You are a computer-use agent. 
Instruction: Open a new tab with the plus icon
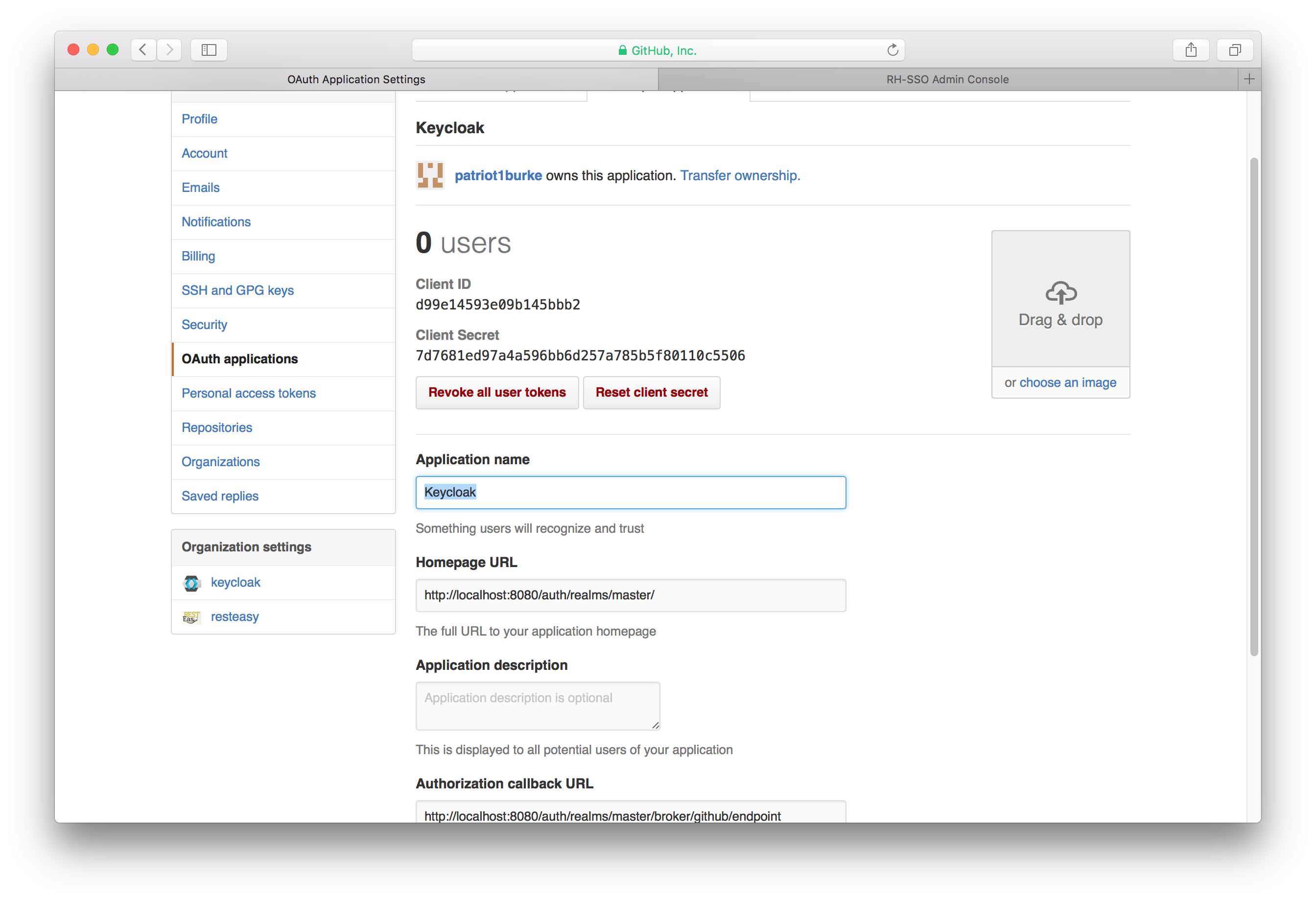pyautogui.click(x=1249, y=79)
